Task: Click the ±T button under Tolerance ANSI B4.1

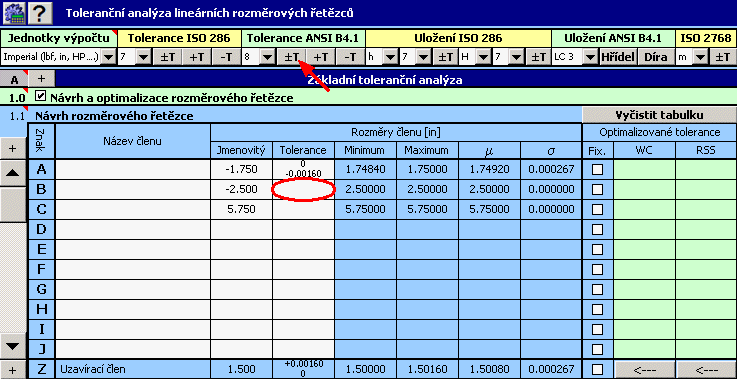Action: 291,57
